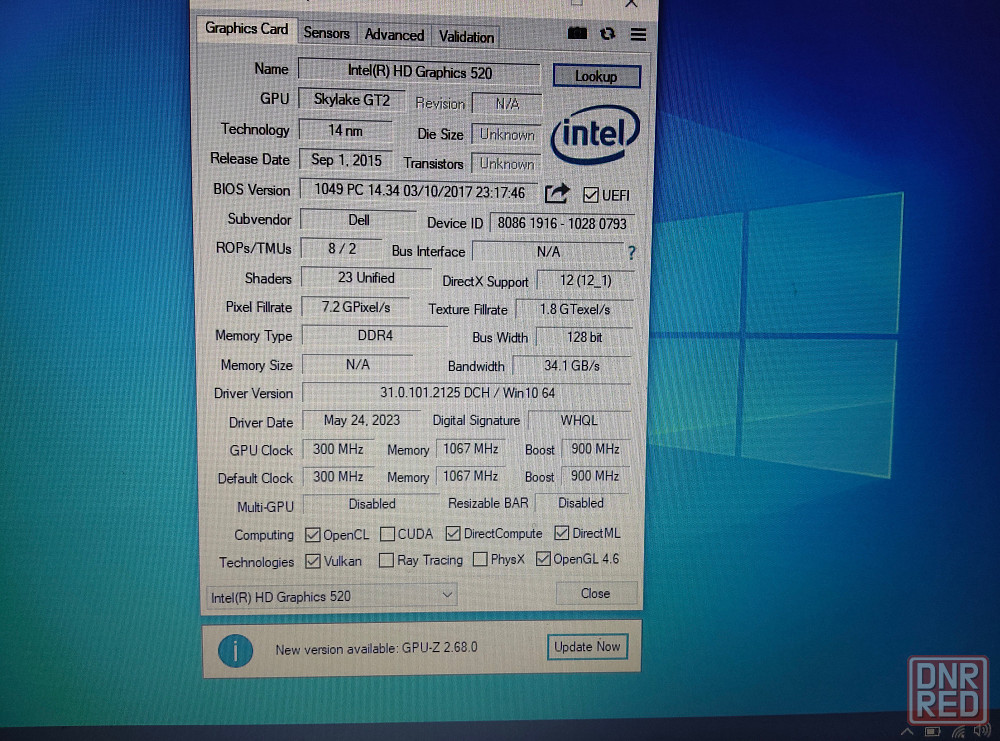Screen dimensions: 1000x741
Task: Toggle the PhysX checkbox
Action: 480,559
